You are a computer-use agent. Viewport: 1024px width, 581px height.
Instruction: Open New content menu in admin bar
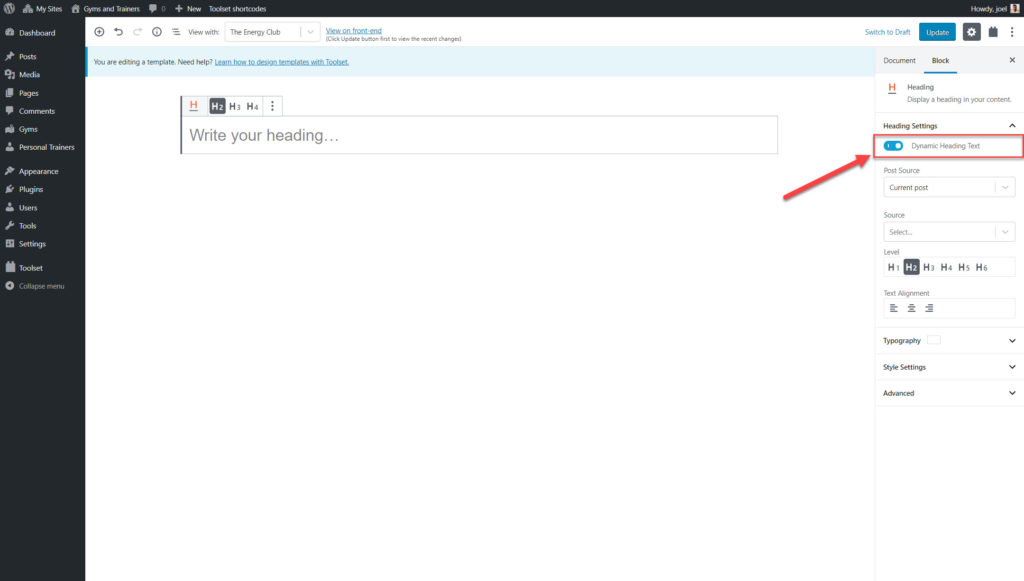(188, 8)
